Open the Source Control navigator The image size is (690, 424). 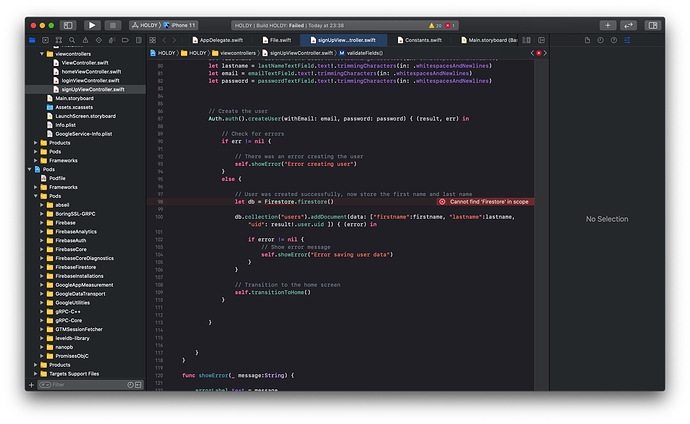point(45,40)
